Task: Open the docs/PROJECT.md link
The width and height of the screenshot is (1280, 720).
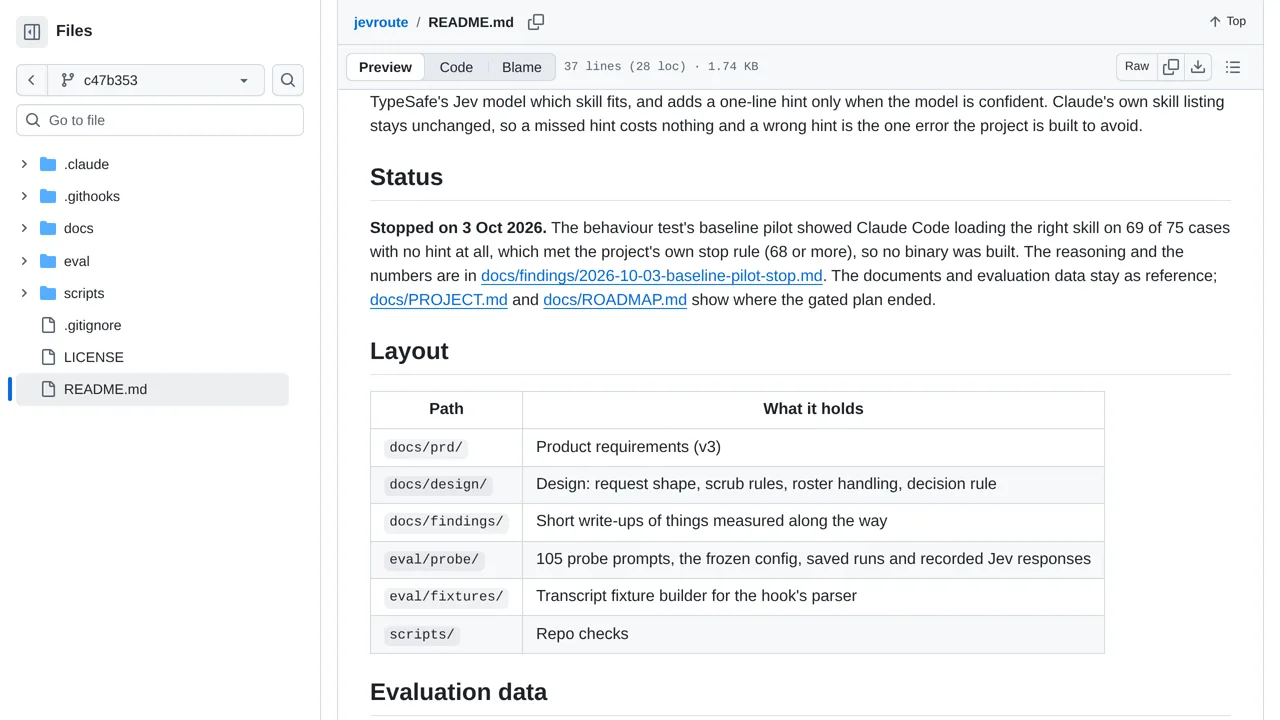Action: point(439,300)
